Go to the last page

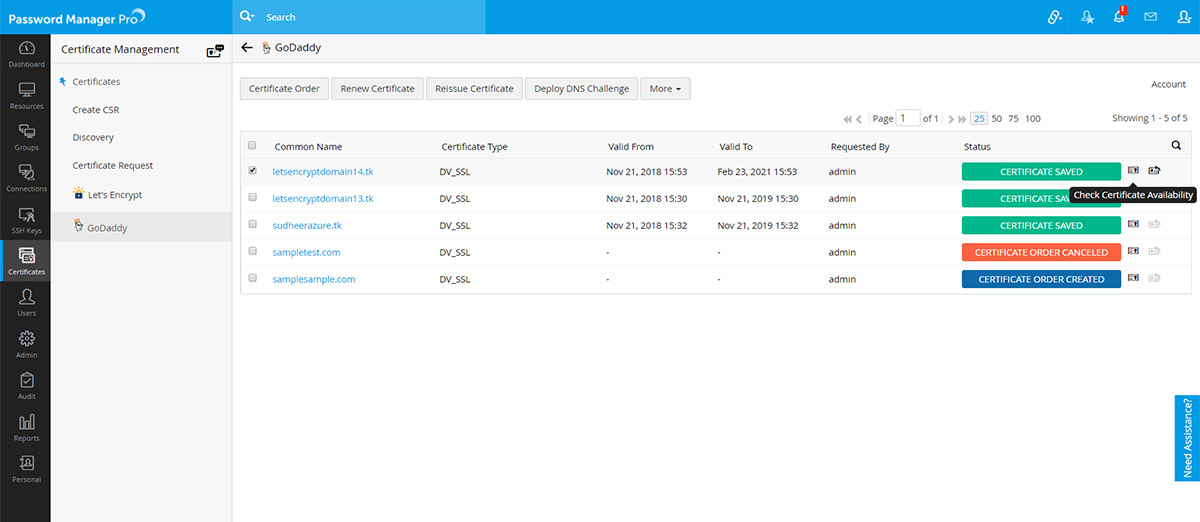(x=963, y=119)
